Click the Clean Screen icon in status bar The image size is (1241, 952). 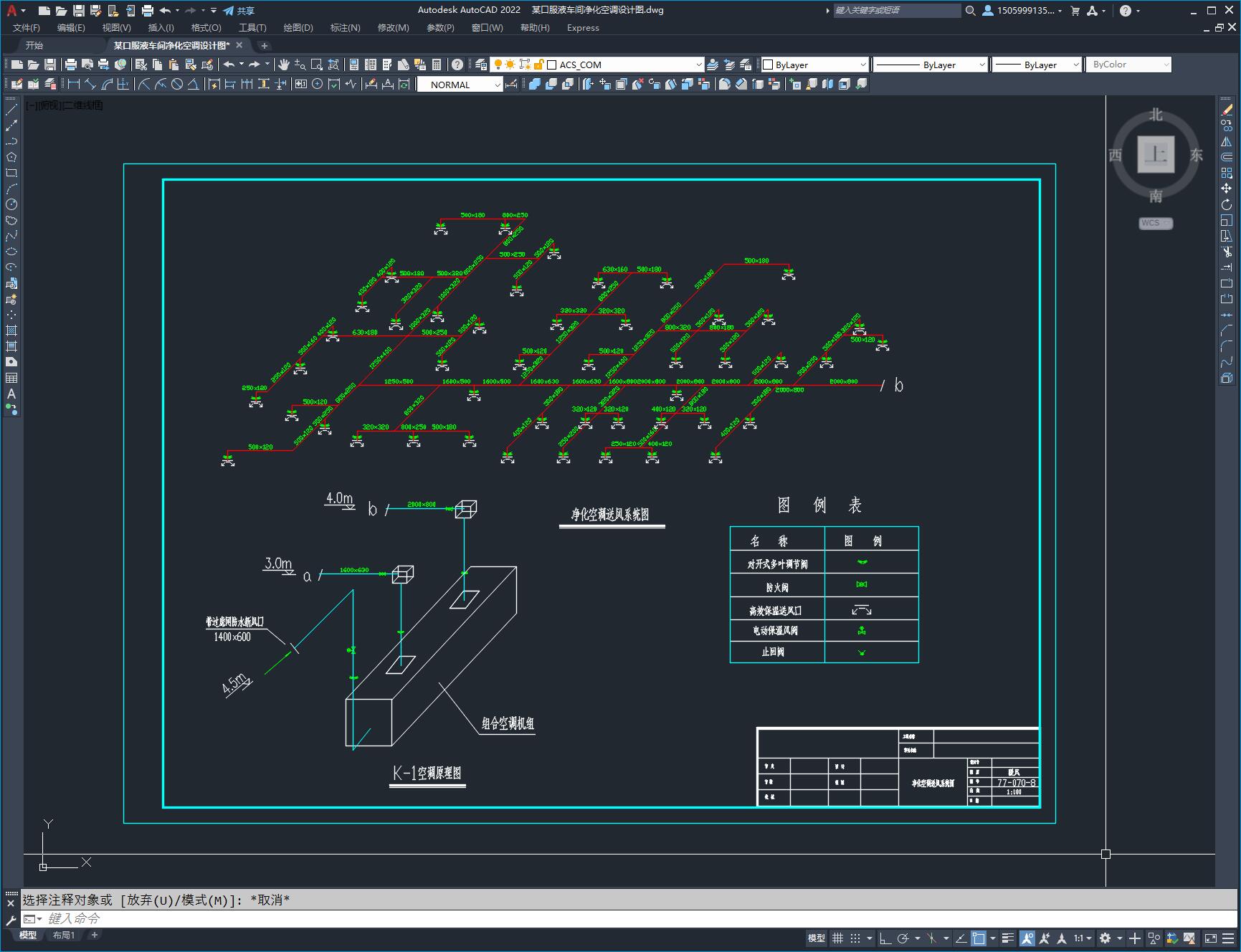(1210, 938)
